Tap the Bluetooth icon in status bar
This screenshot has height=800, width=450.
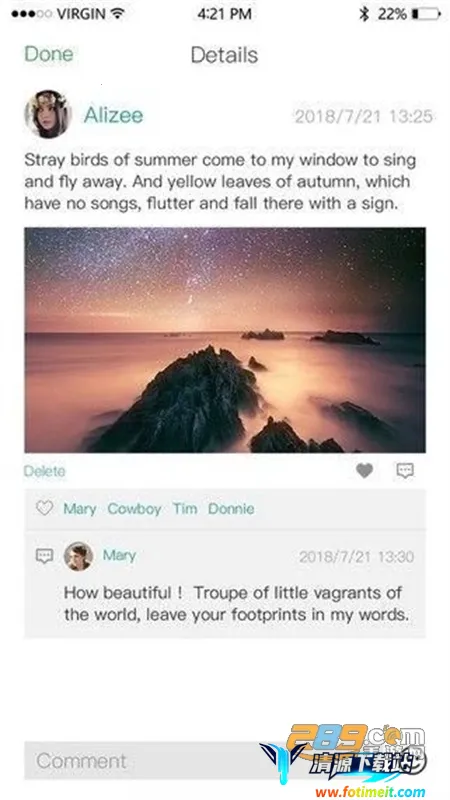pyautogui.click(x=364, y=14)
